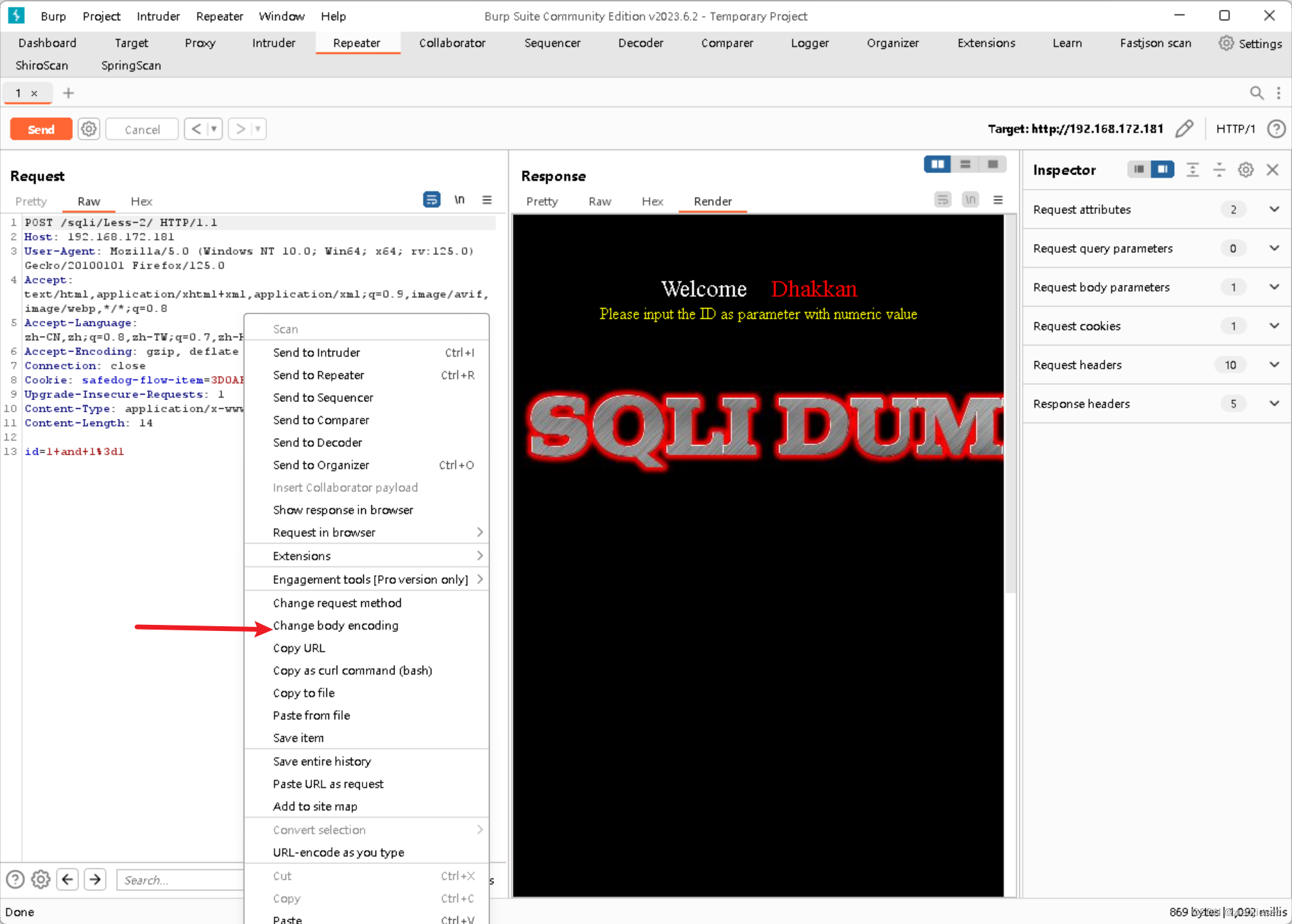Toggle response word wrap icon
This screenshot has height=924, width=1292.
(942, 200)
